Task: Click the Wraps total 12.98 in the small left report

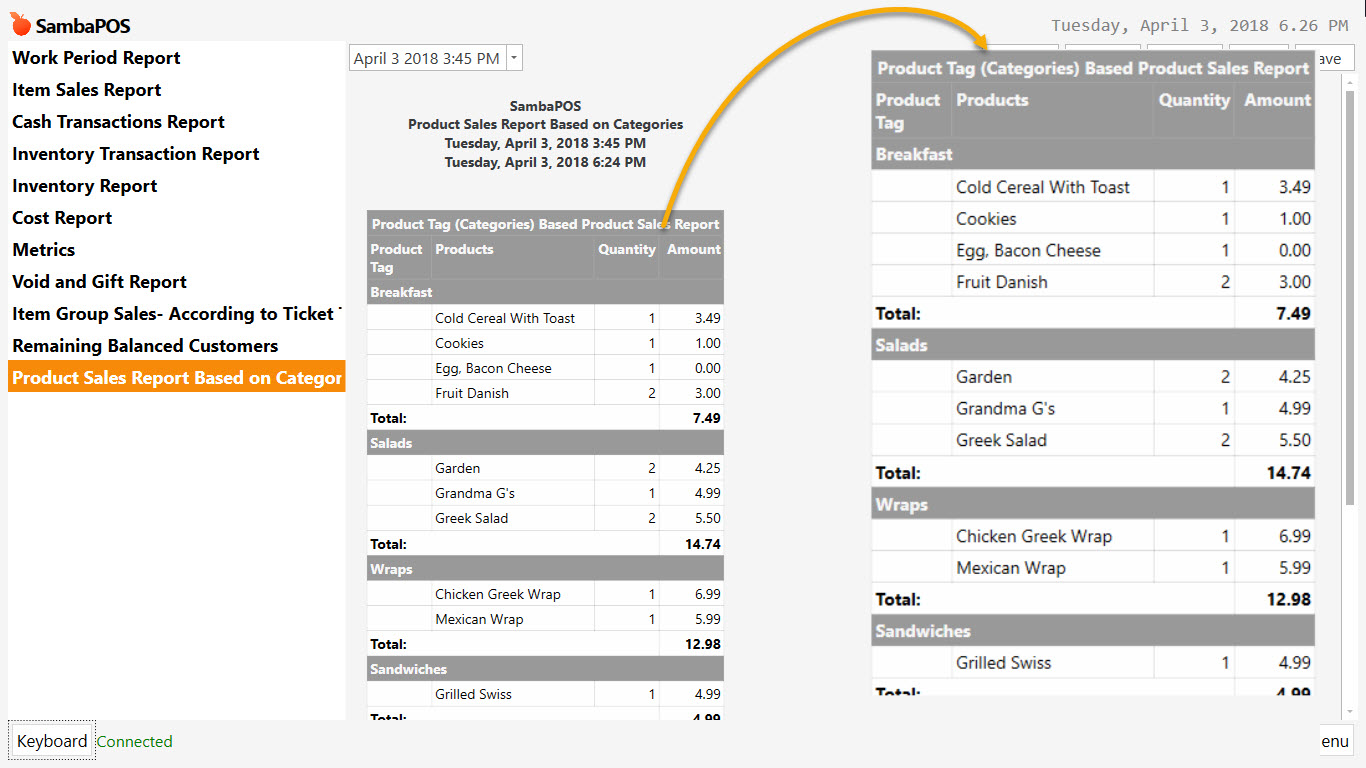Action: coord(703,644)
